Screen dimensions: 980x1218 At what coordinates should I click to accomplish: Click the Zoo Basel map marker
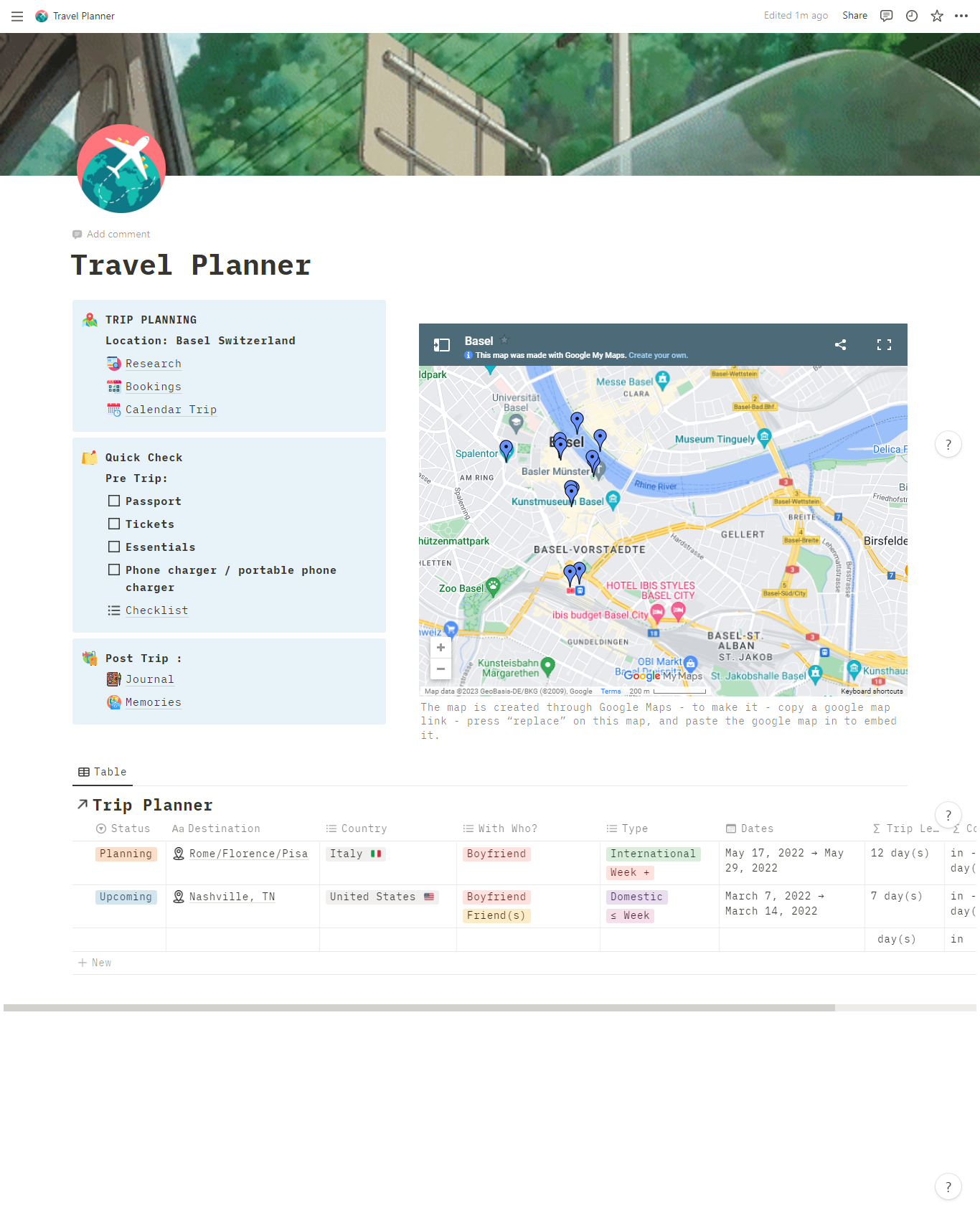point(493,586)
